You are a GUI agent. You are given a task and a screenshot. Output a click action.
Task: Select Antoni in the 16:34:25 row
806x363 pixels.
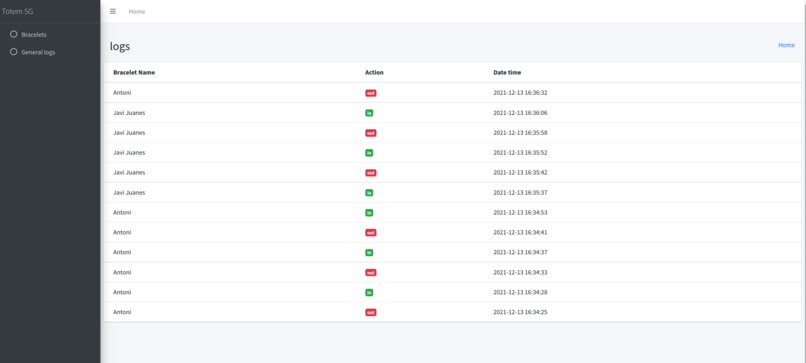pos(122,312)
